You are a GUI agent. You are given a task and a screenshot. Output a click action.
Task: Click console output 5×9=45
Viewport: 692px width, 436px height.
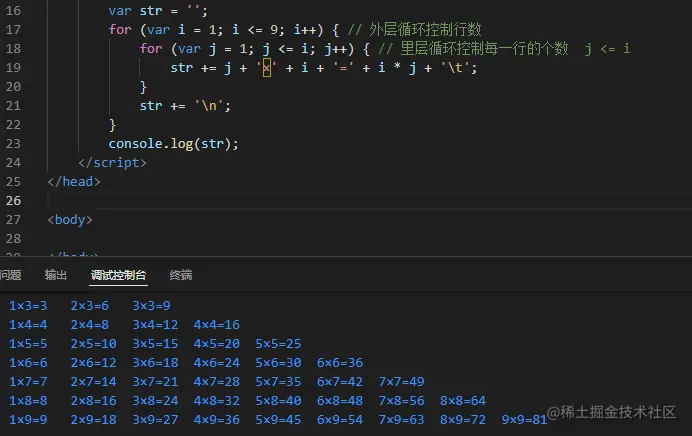(278, 420)
